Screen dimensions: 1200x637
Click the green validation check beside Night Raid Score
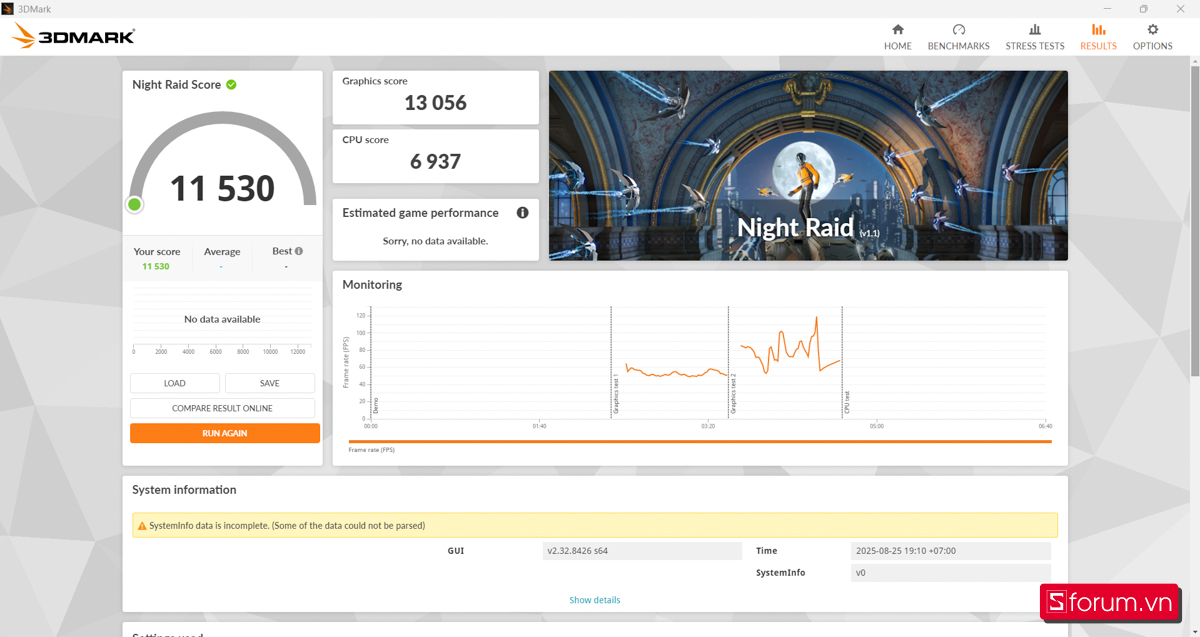231,85
